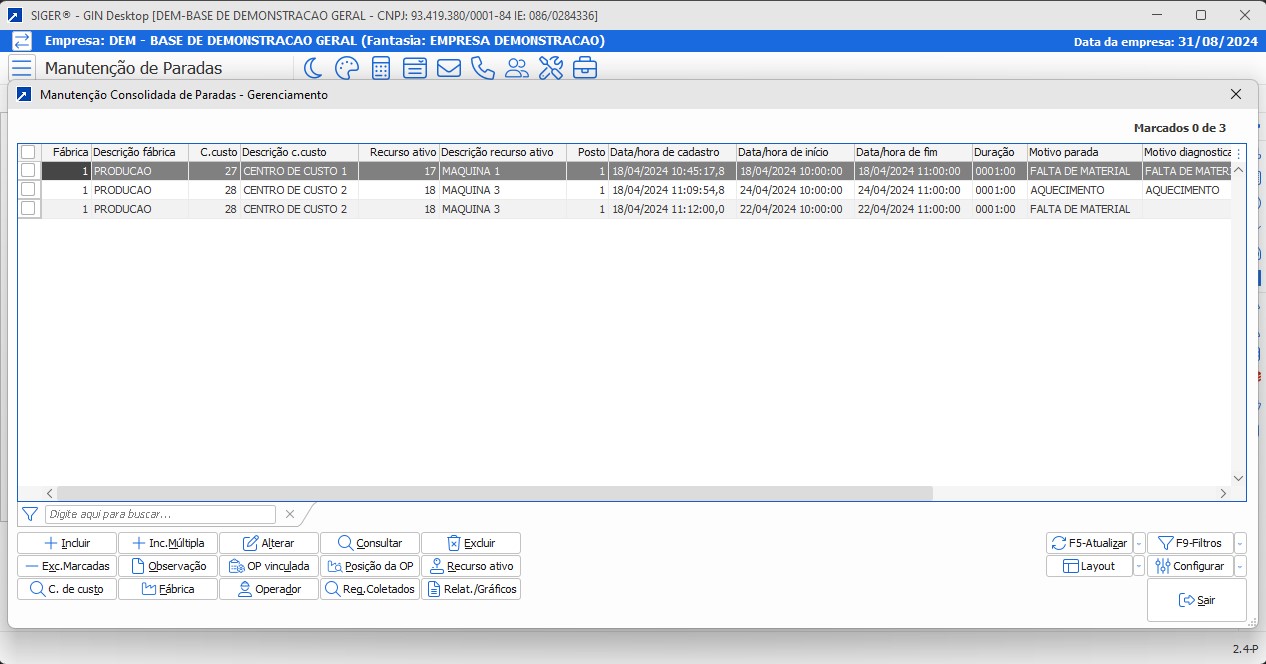
Task: Click the envelope mail icon
Action: [x=449, y=68]
